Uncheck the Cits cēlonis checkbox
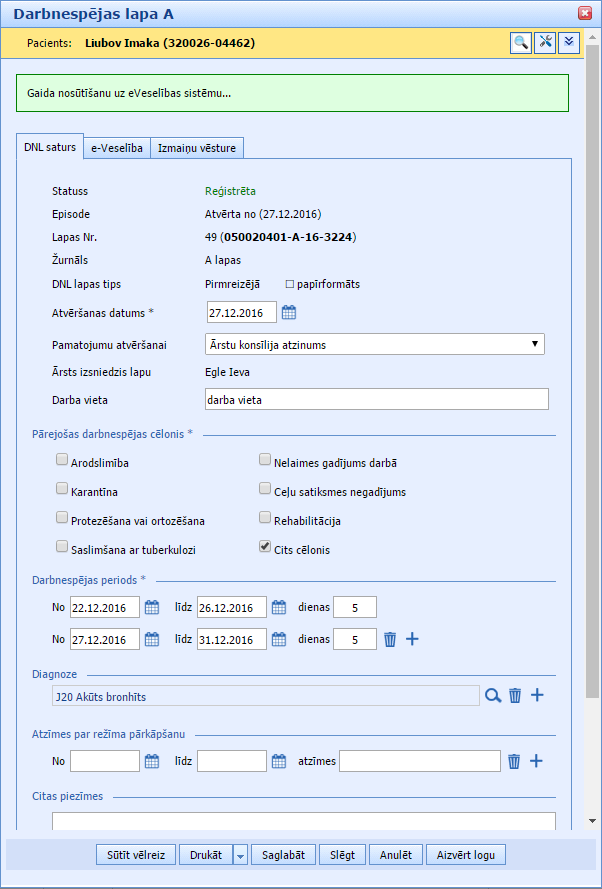This screenshot has width=602, height=889. [x=265, y=548]
